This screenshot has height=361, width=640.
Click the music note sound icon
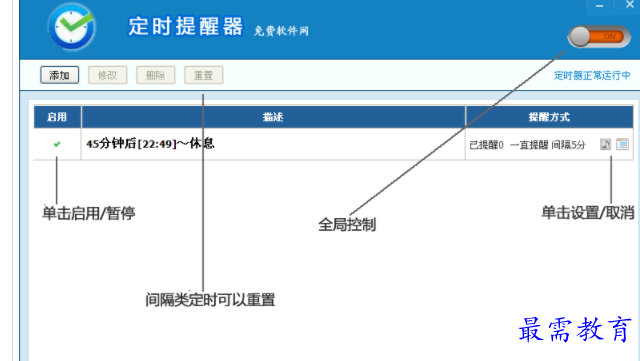click(x=605, y=144)
